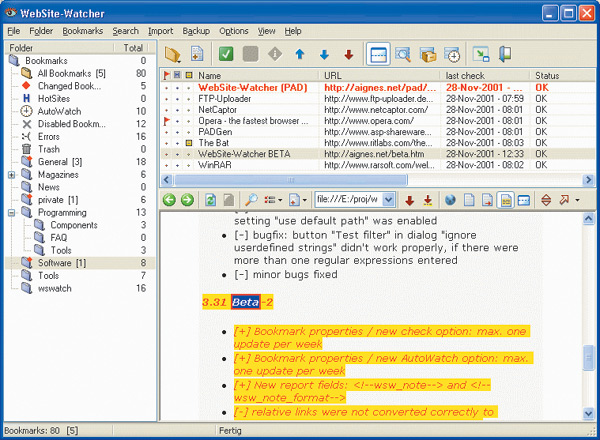This screenshot has width=600, height=440.
Task: Click the vertical scrollbar thumb of page view
Action: click(588, 358)
